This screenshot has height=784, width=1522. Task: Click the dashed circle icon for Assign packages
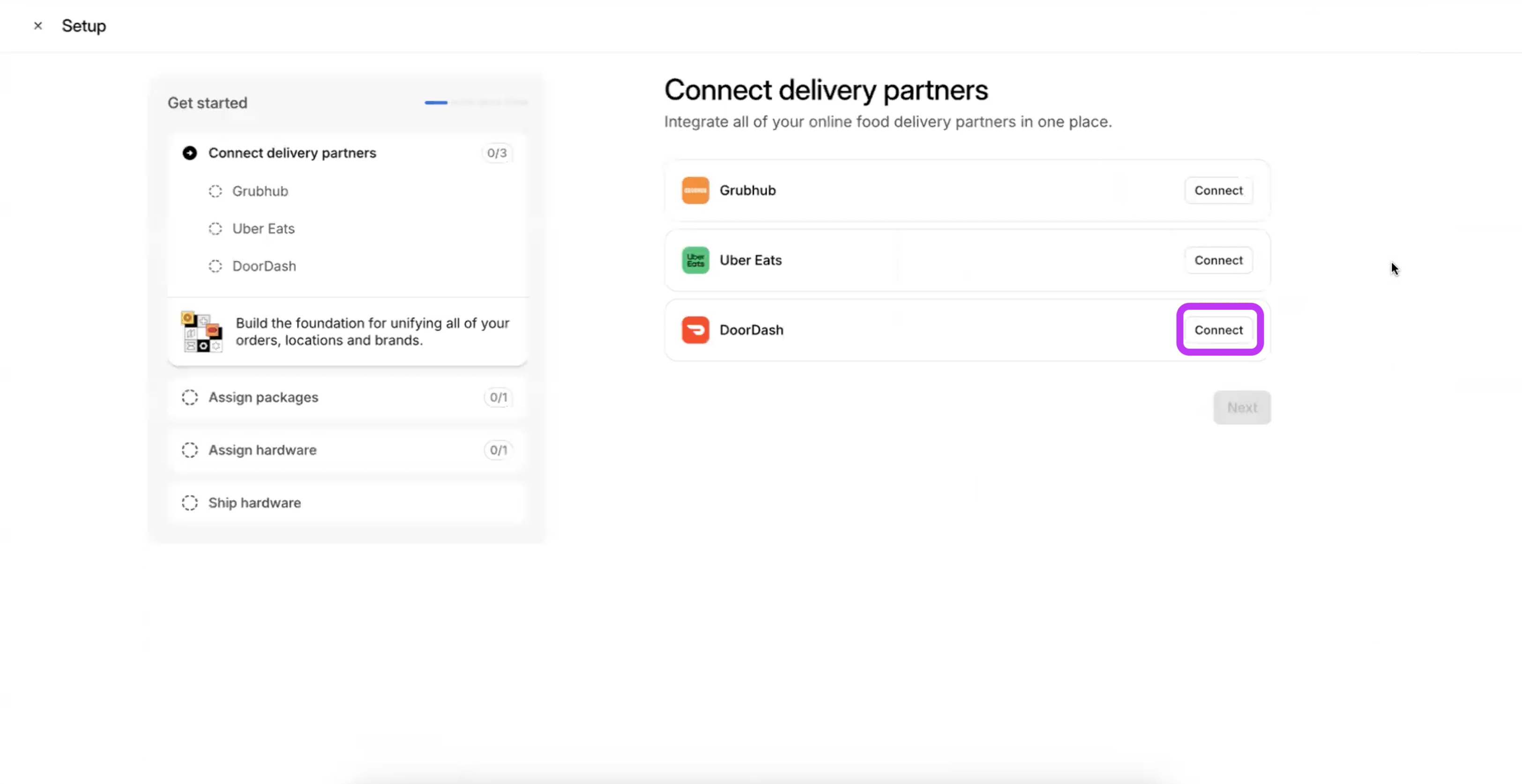[x=190, y=397]
